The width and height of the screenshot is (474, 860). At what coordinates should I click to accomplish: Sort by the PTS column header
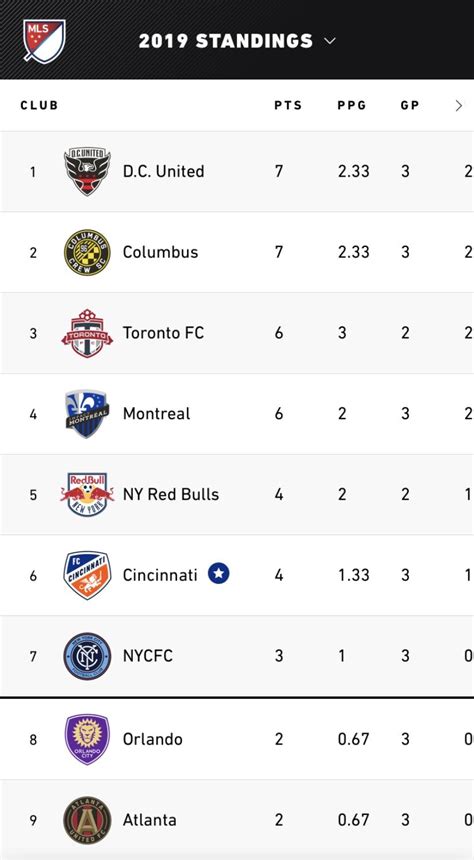pyautogui.click(x=288, y=105)
